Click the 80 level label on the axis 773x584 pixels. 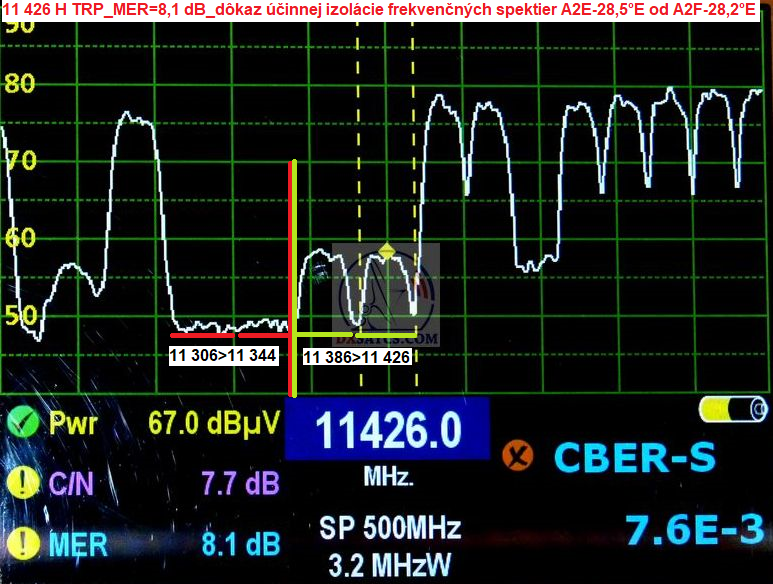coord(20,84)
